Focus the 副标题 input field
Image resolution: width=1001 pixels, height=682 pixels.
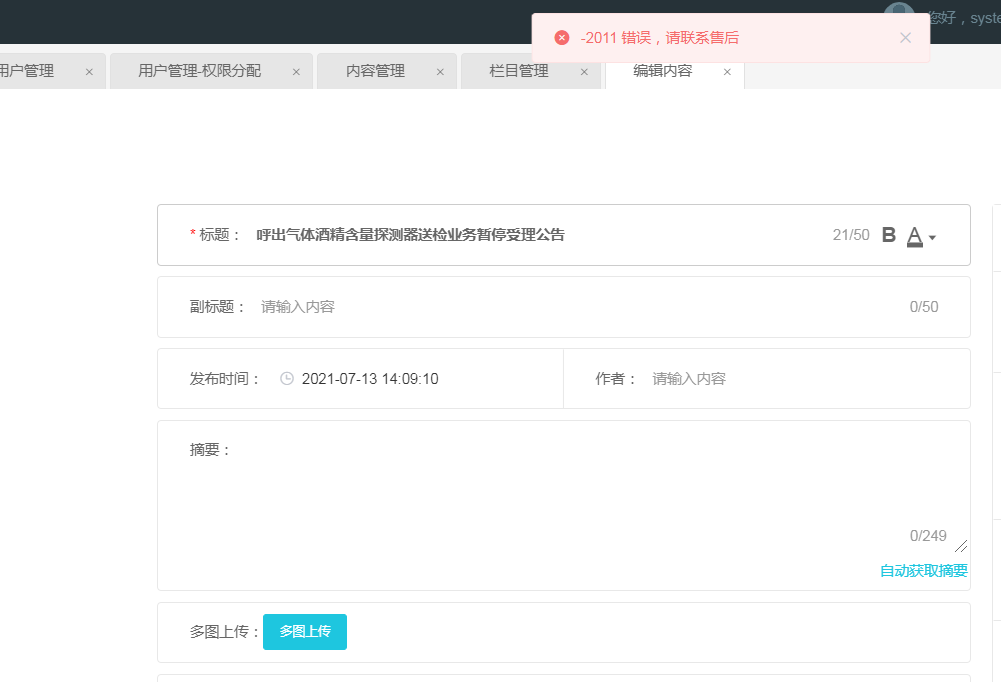pyautogui.click(x=570, y=307)
